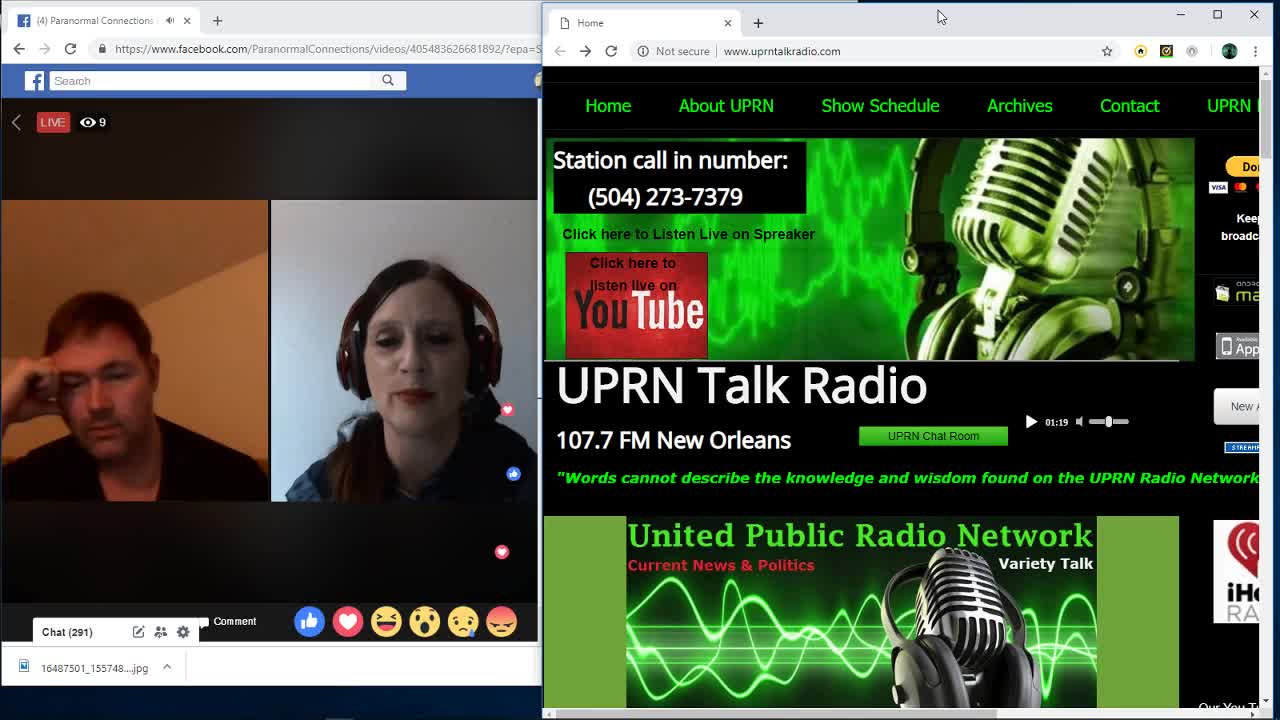1280x720 pixels.
Task: Reload the UPRN Talk Radio page
Action: pyautogui.click(x=611, y=51)
